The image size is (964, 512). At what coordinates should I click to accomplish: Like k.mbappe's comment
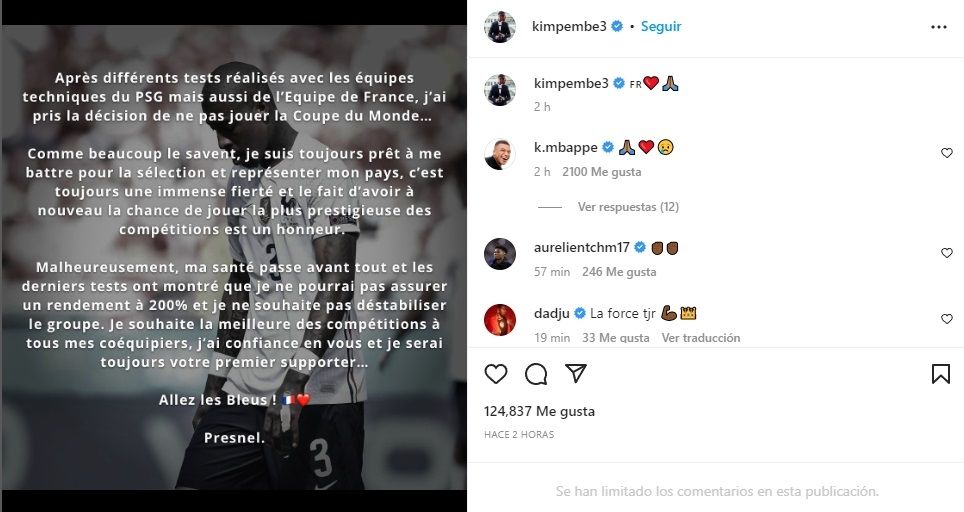click(x=947, y=153)
